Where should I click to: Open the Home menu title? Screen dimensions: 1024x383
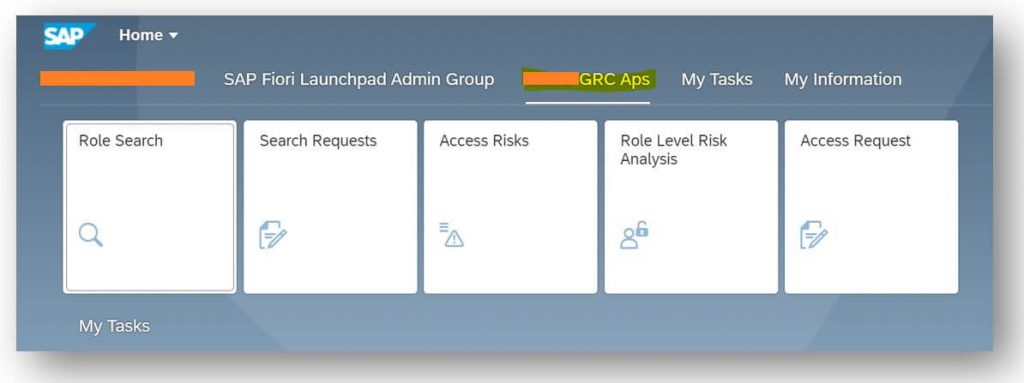coord(141,35)
